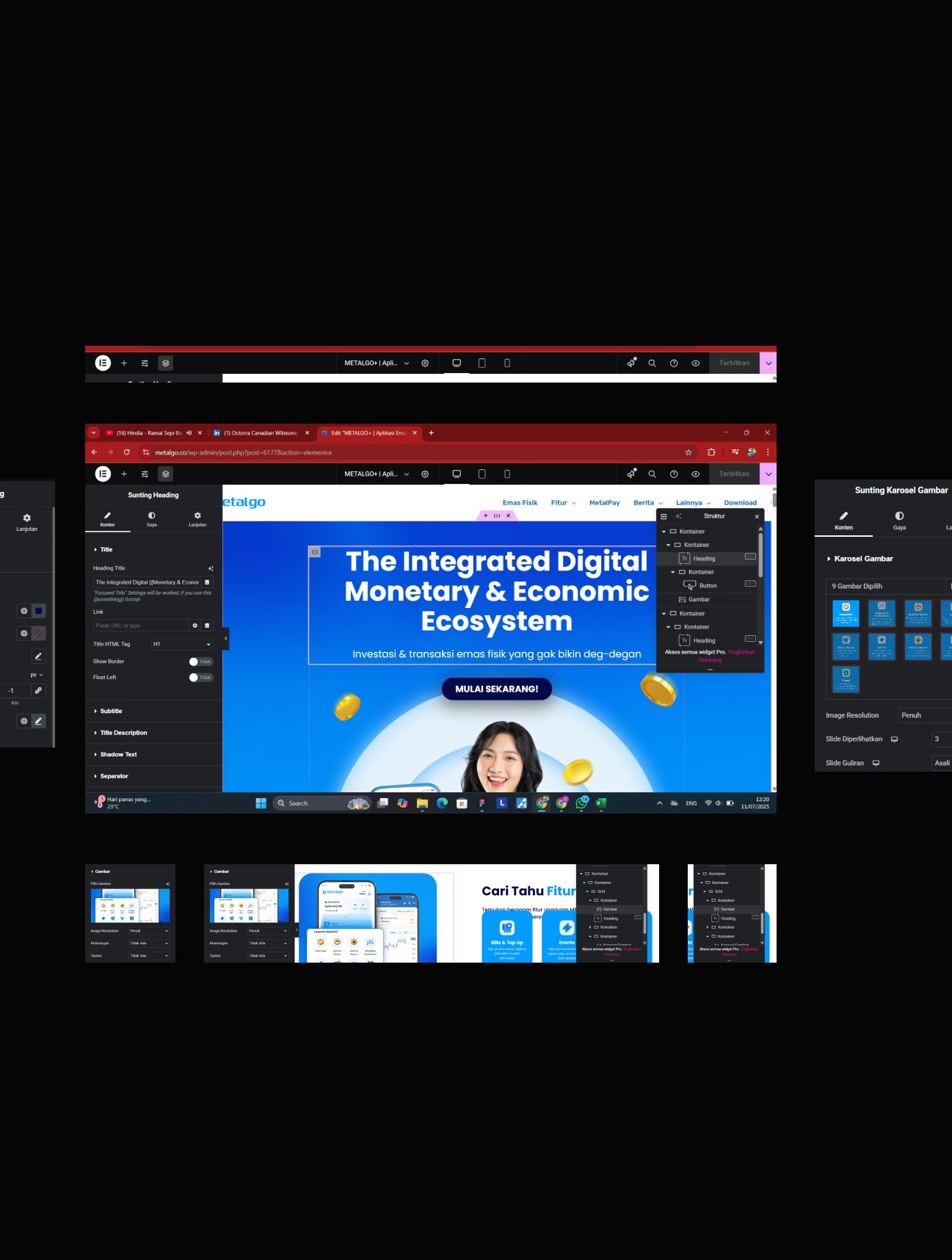
Task: Open the Elementor logo menu in the full browser window
Action: click(x=103, y=474)
